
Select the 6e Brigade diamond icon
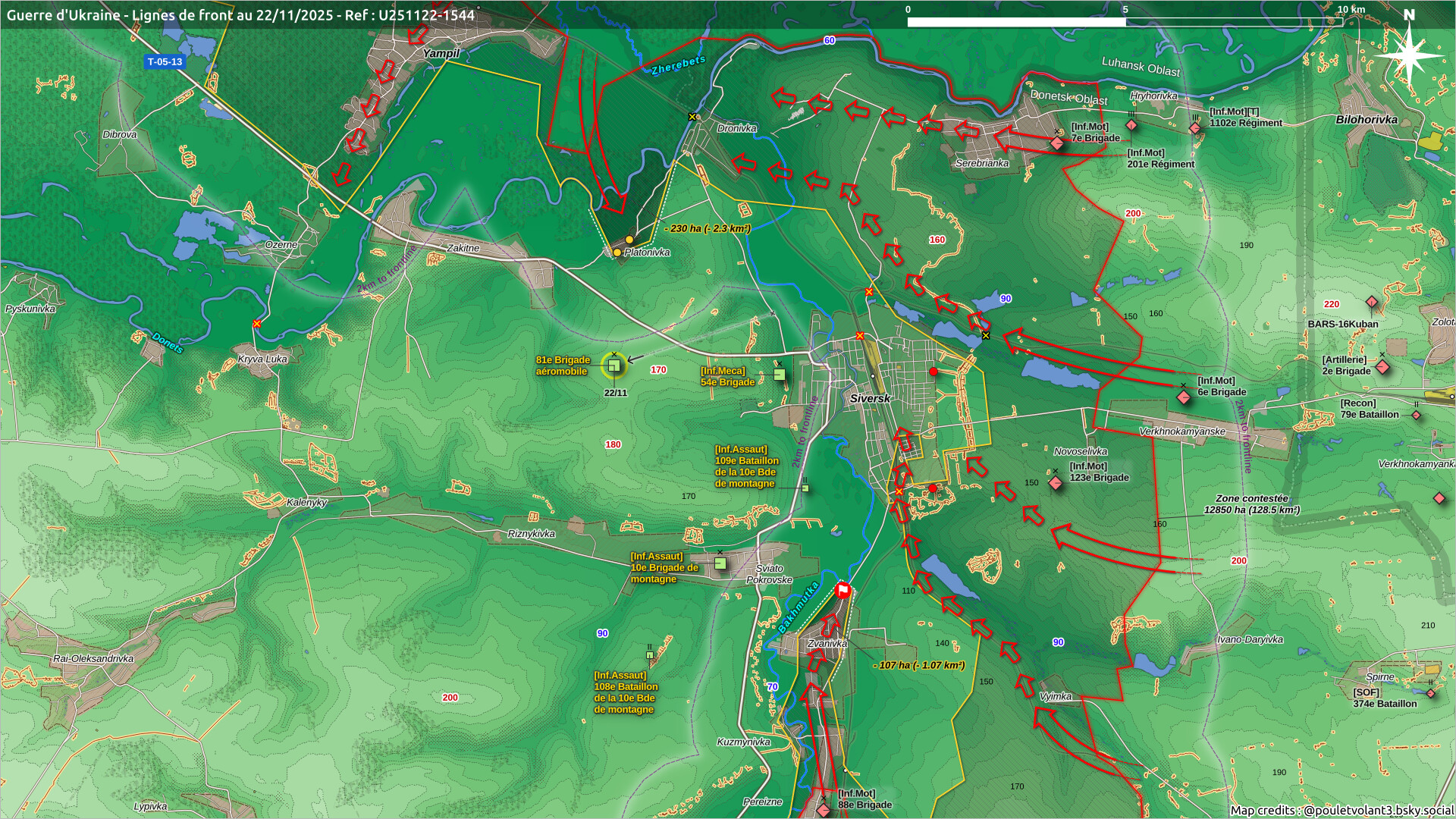[1183, 397]
